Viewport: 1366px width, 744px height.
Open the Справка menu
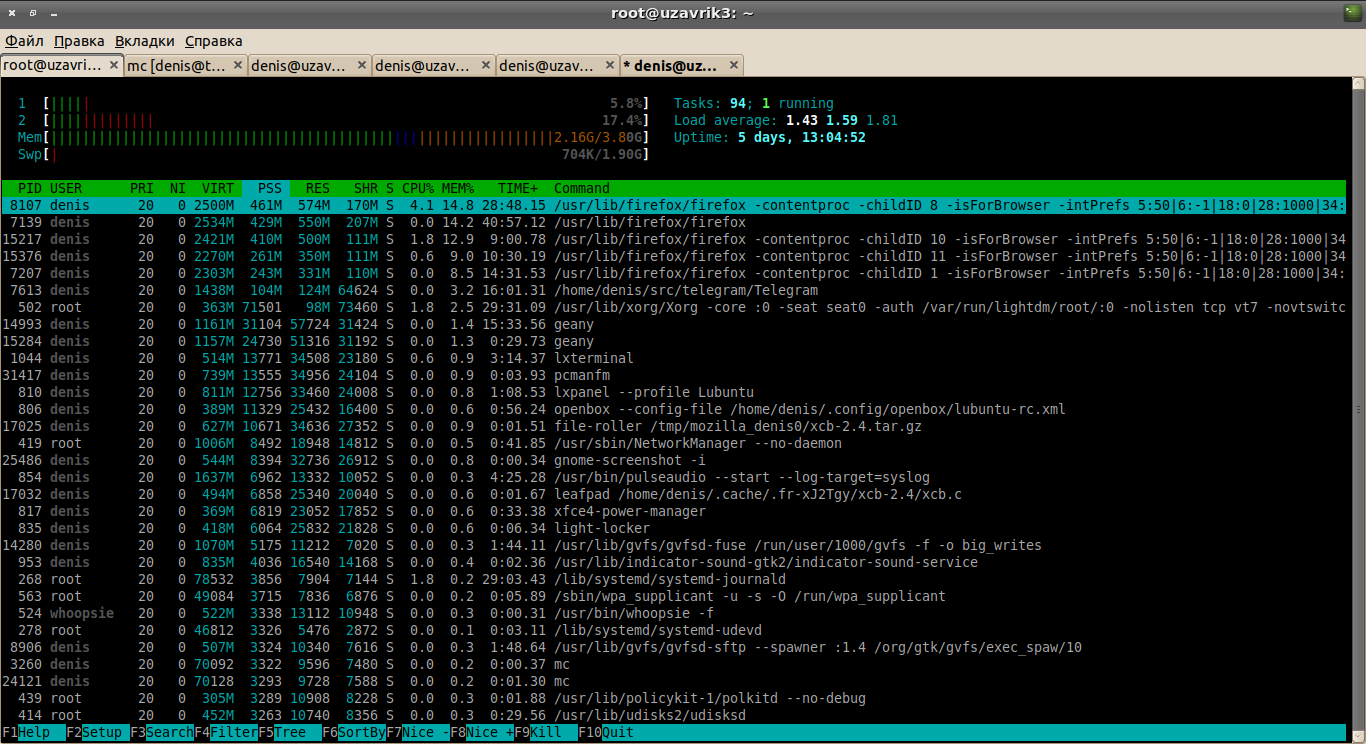pyautogui.click(x=214, y=41)
